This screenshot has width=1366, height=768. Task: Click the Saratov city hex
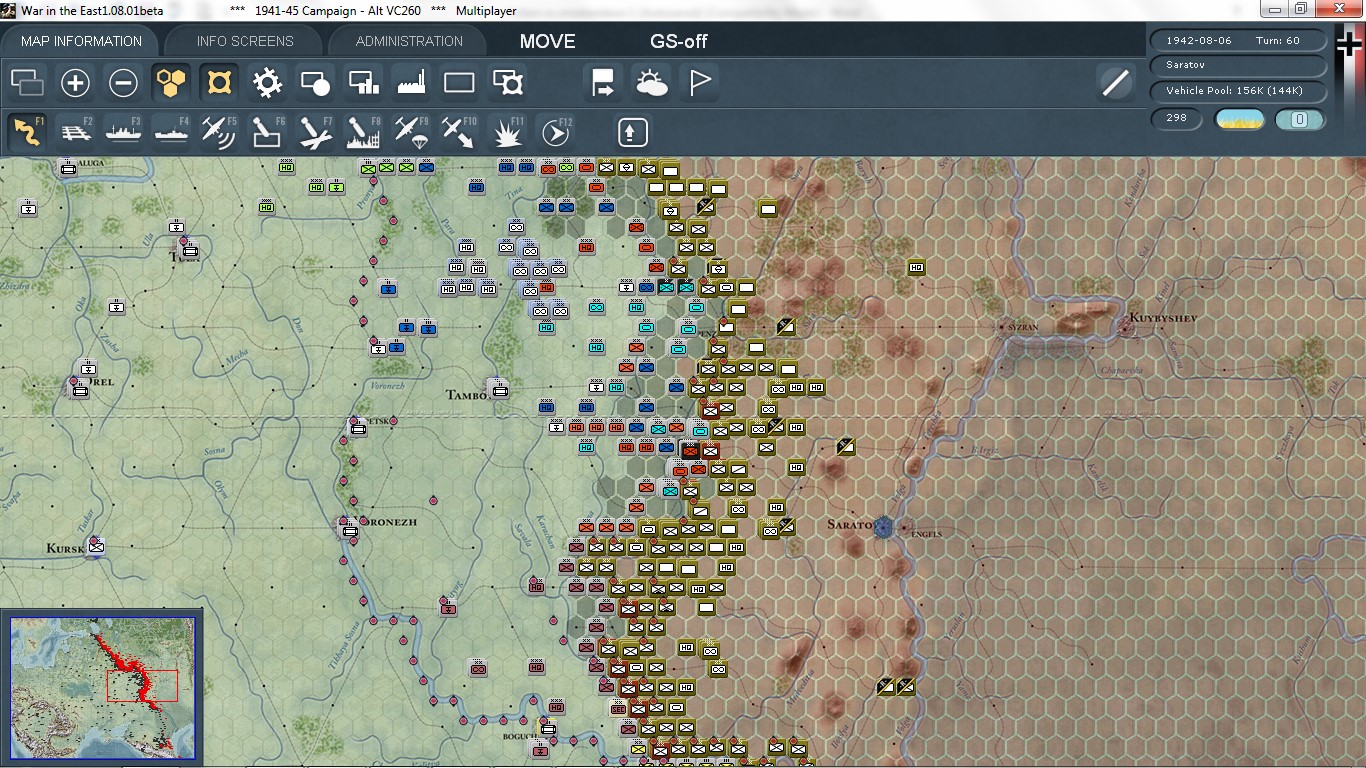point(883,527)
